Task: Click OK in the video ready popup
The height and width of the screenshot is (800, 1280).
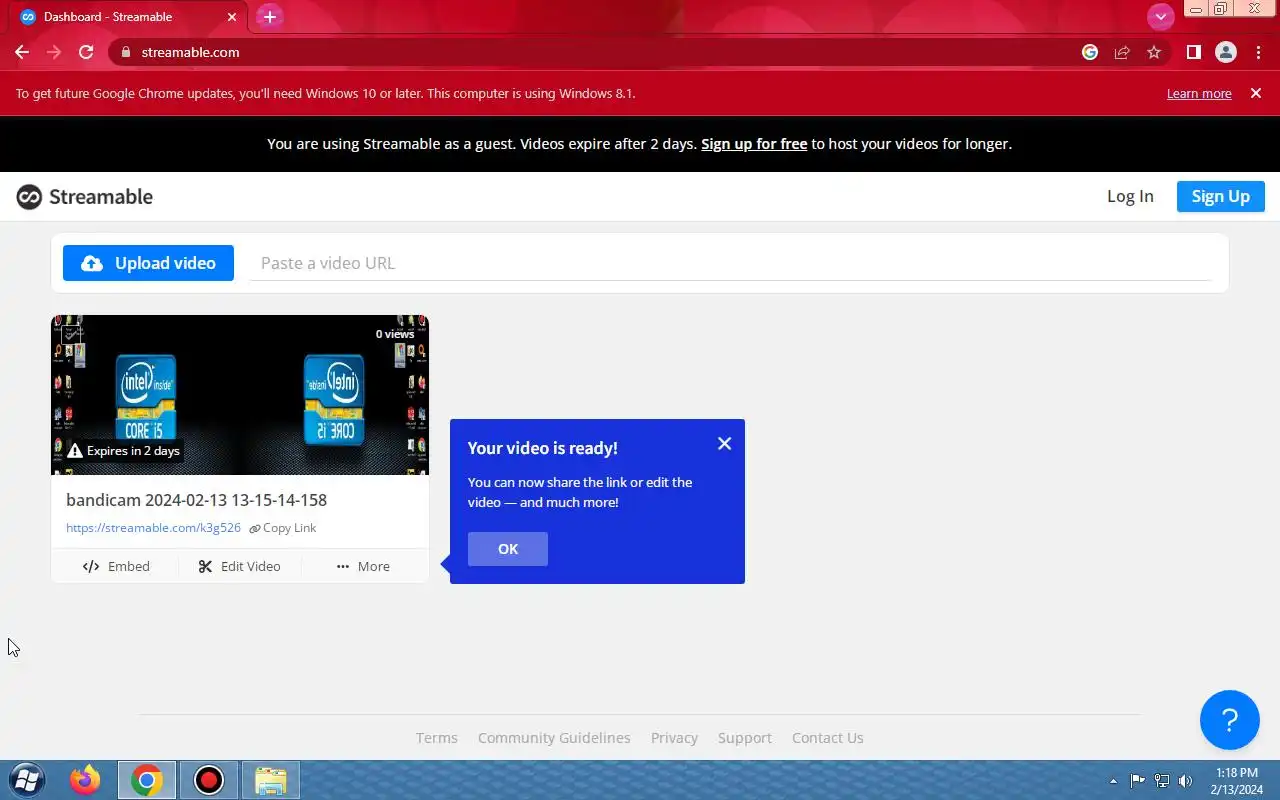Action: [x=508, y=549]
